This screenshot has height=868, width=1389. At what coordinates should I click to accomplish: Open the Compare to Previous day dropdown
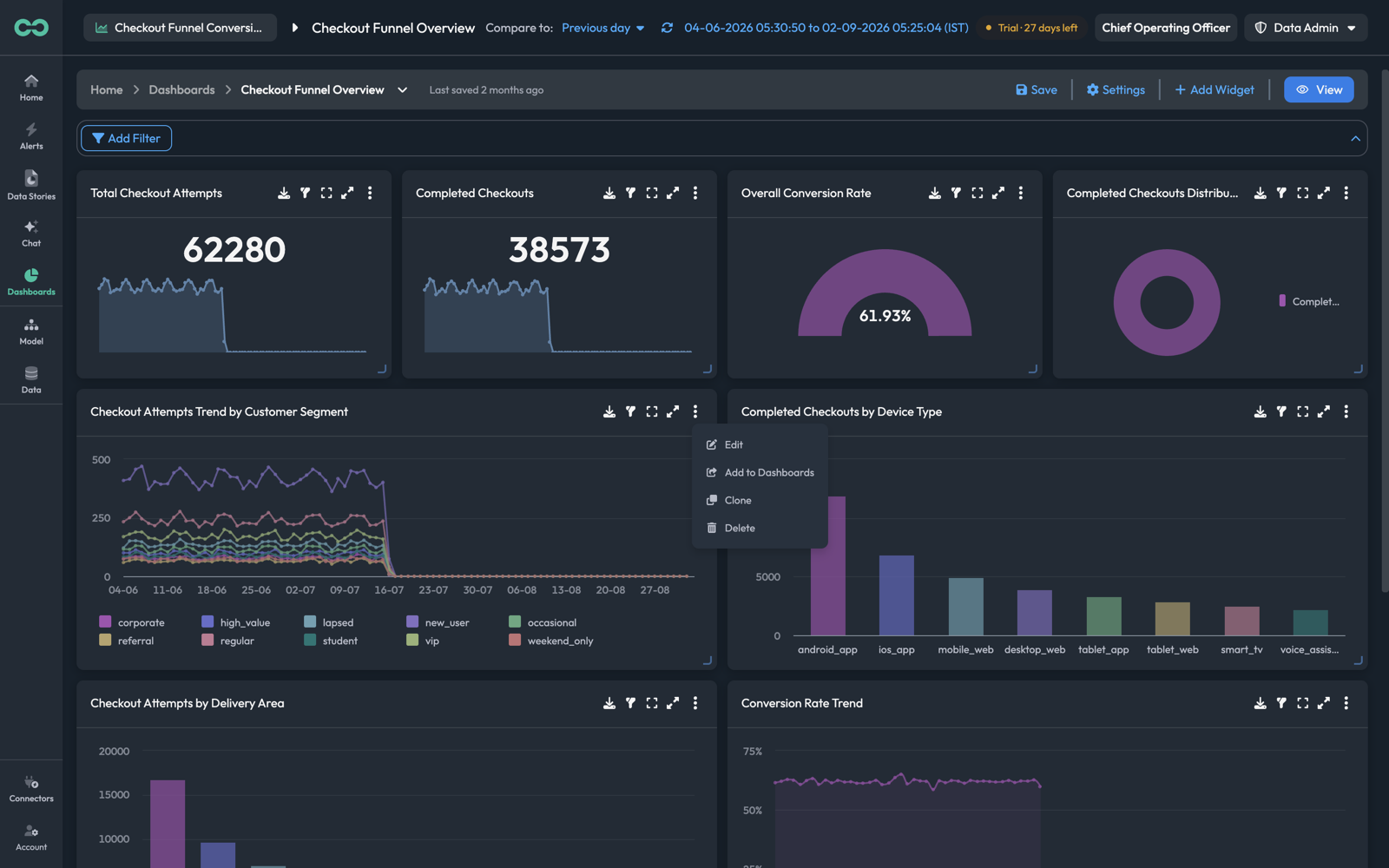603,28
